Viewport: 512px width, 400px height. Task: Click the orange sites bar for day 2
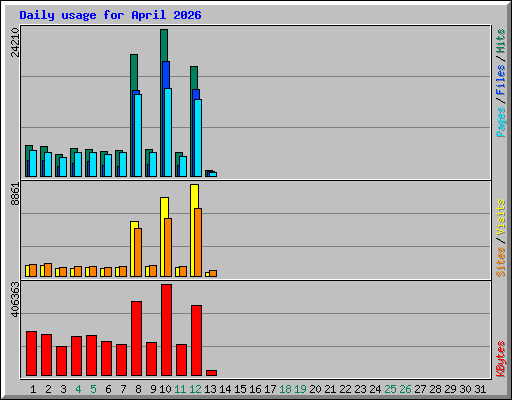pos(48,270)
